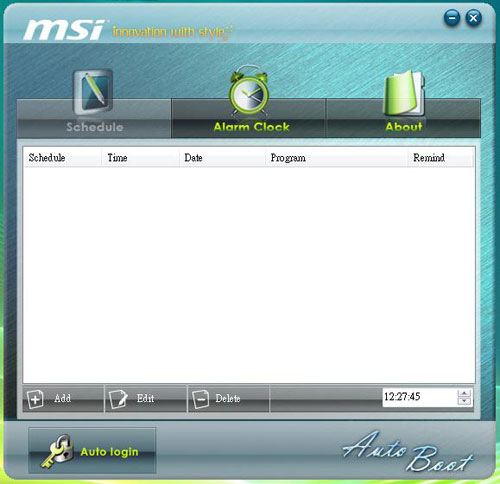Click the plus page icon beside Add

pos(35,399)
